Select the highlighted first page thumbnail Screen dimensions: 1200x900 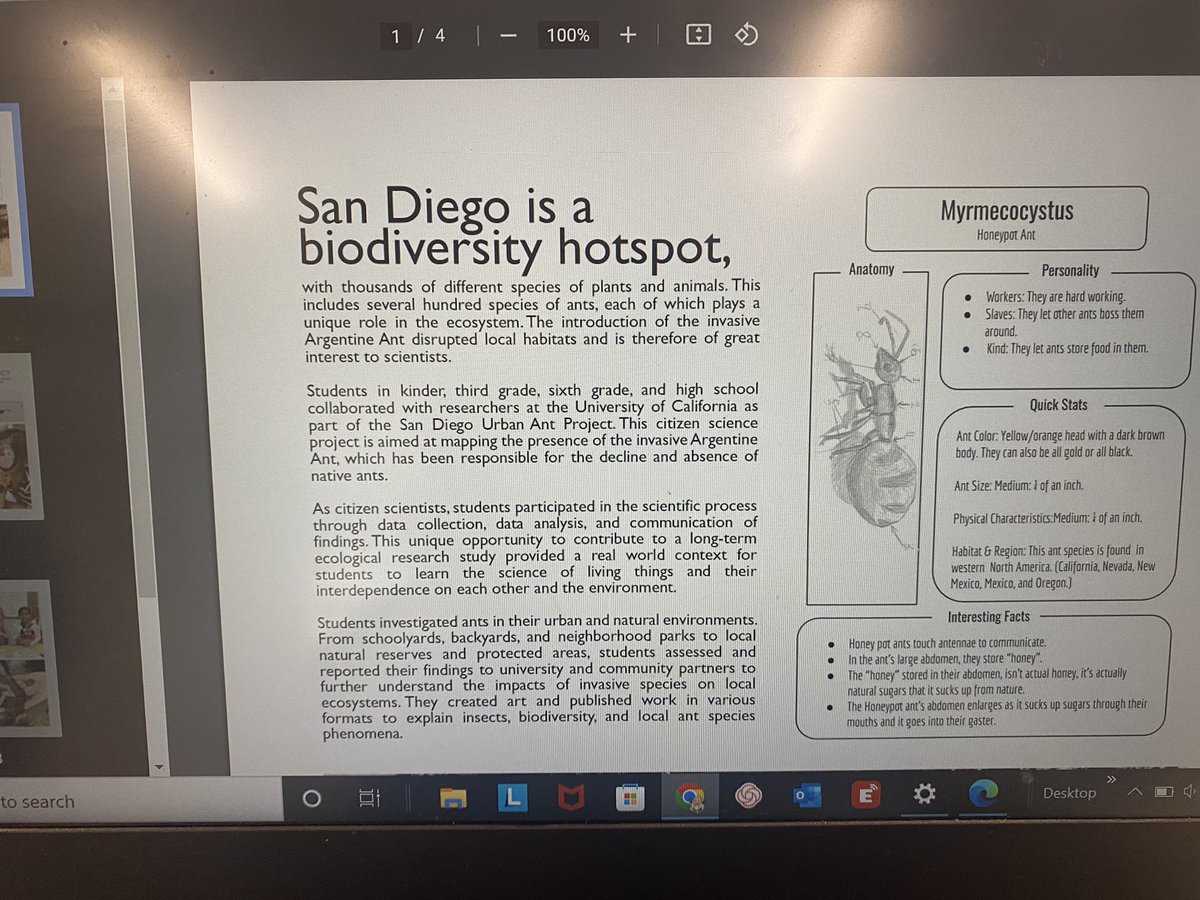[14, 199]
